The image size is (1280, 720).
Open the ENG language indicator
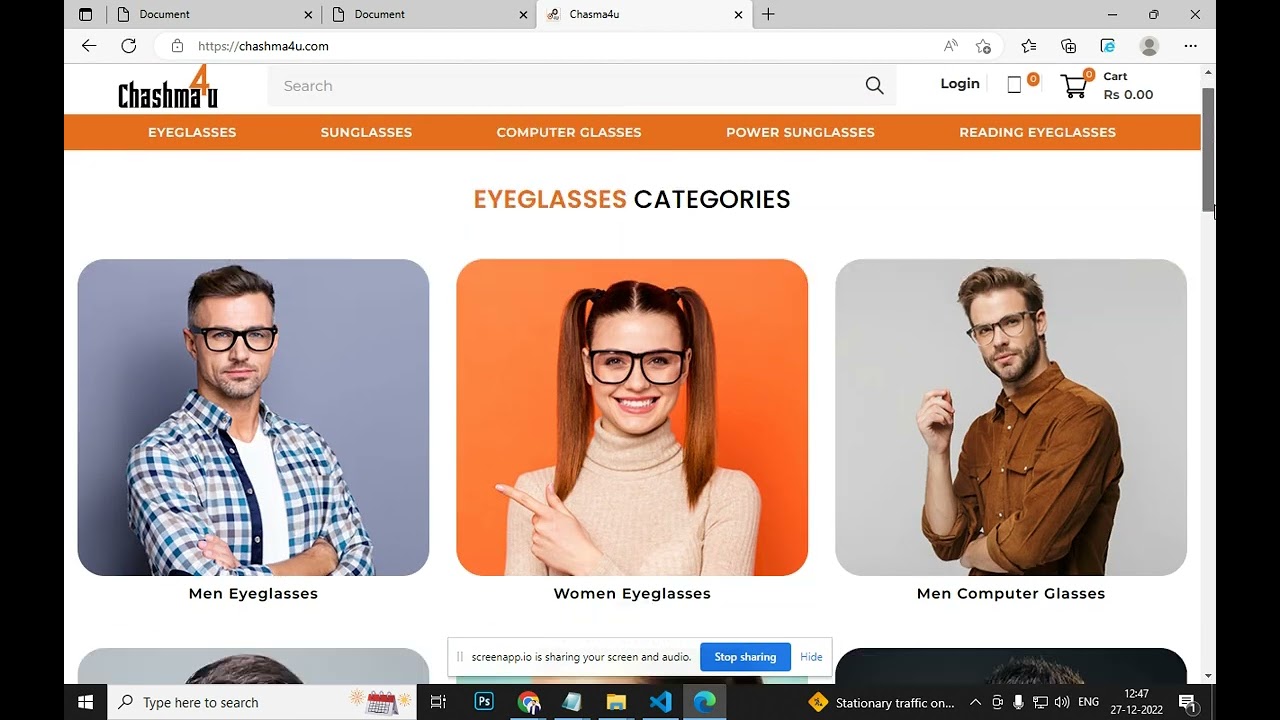tap(1089, 702)
